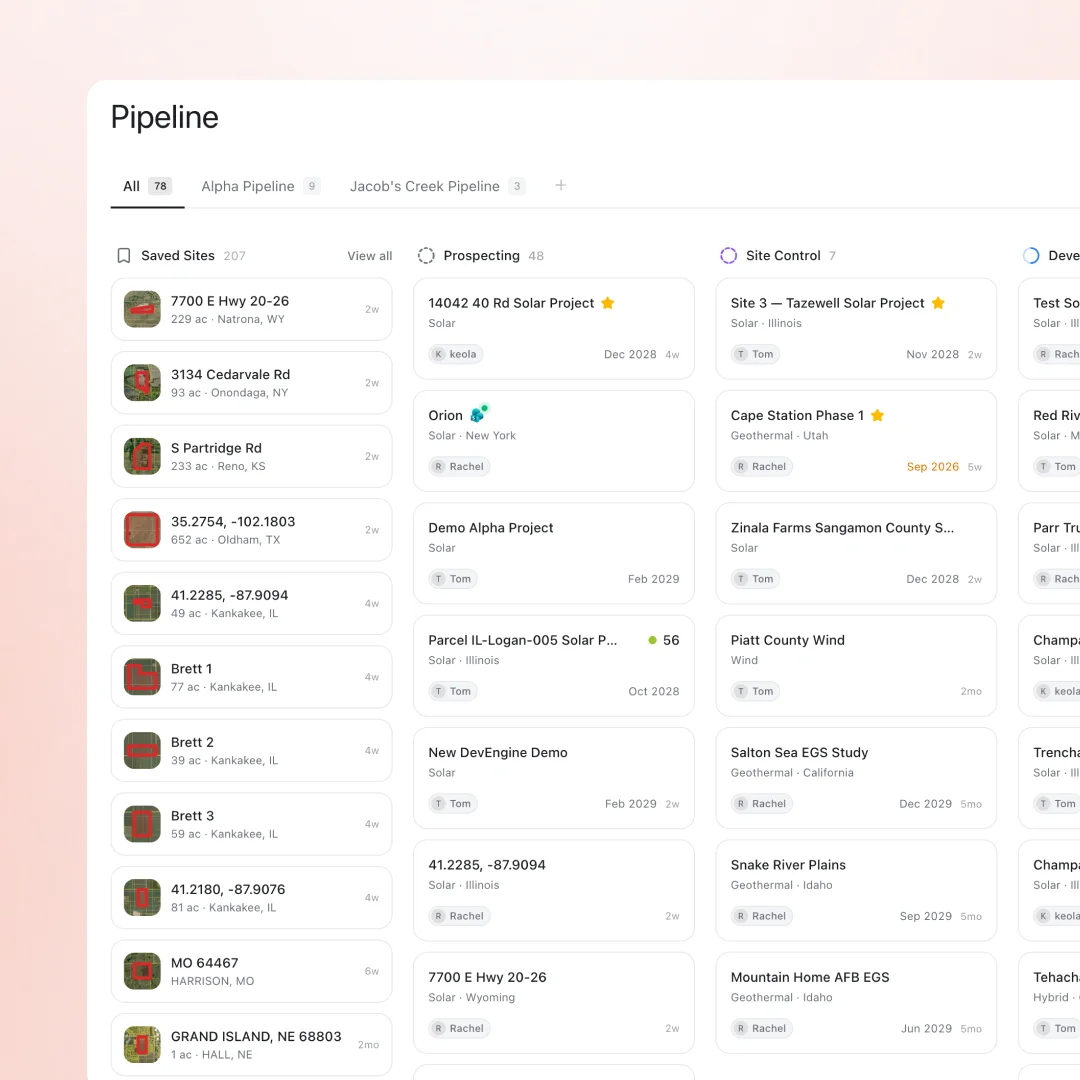Click the Saved Sites bookmark icon
Screen dimensions: 1080x1080
coord(123,256)
